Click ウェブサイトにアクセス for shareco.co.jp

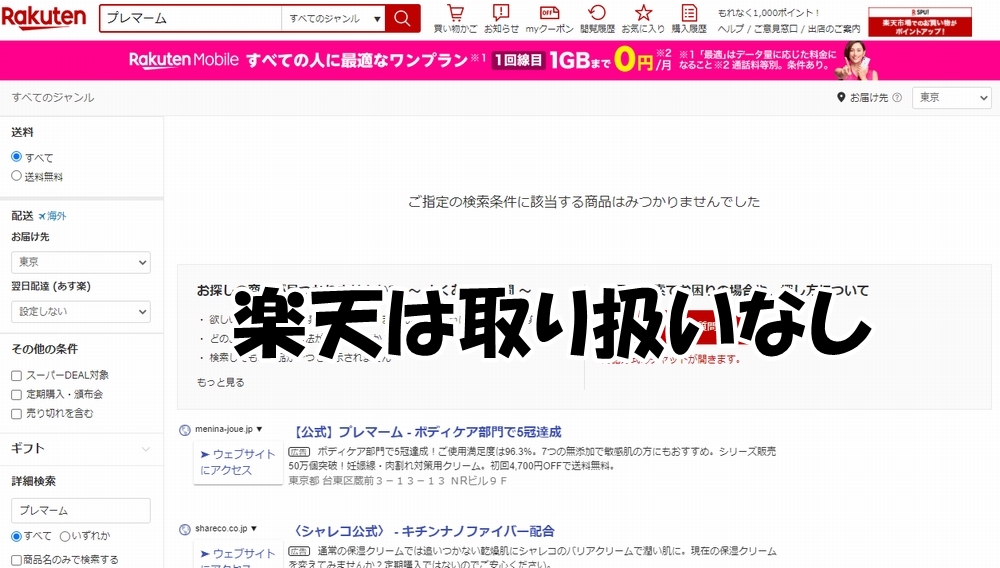pyautogui.click(x=238, y=555)
